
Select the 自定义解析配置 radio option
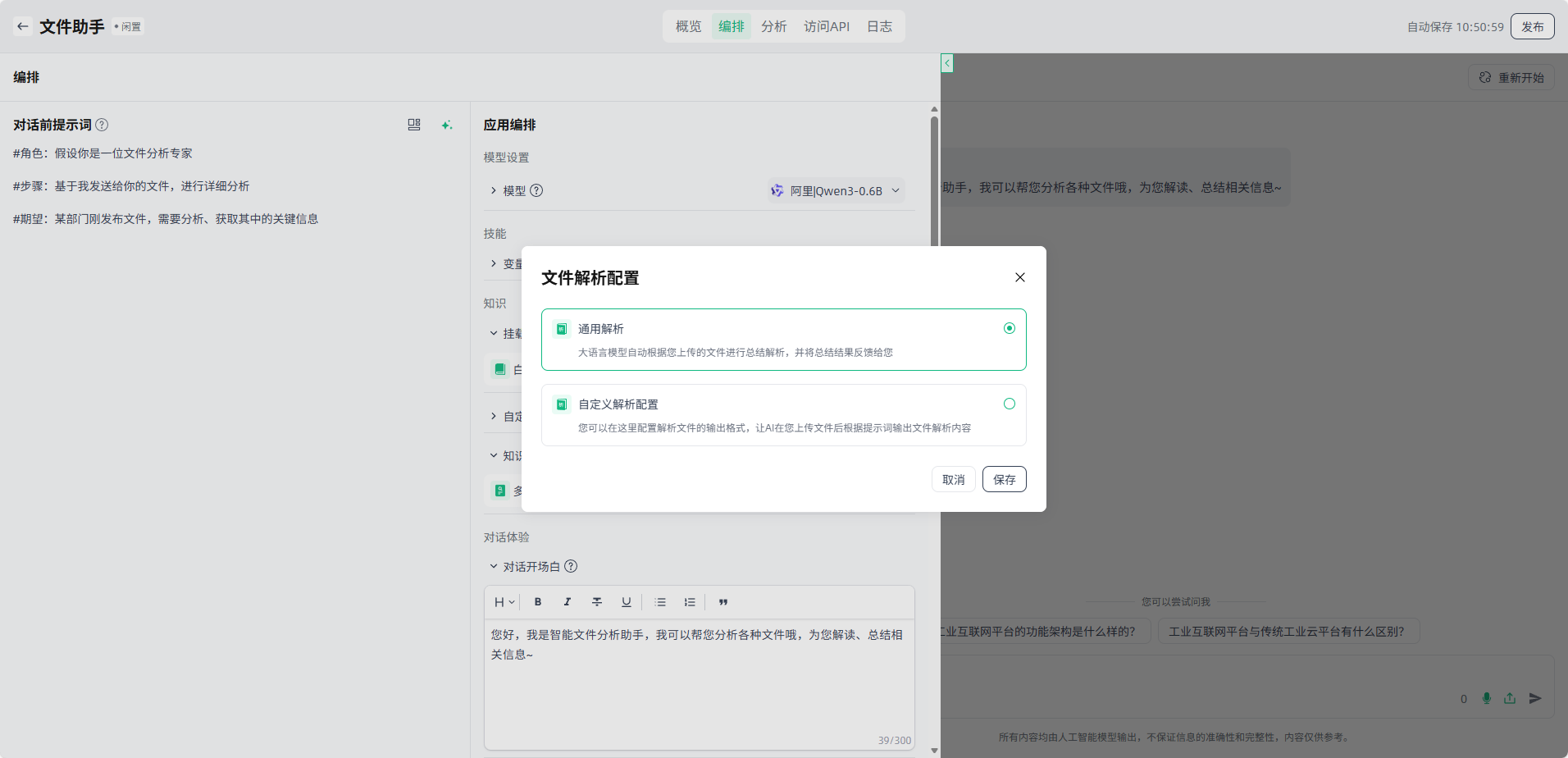click(x=1010, y=404)
